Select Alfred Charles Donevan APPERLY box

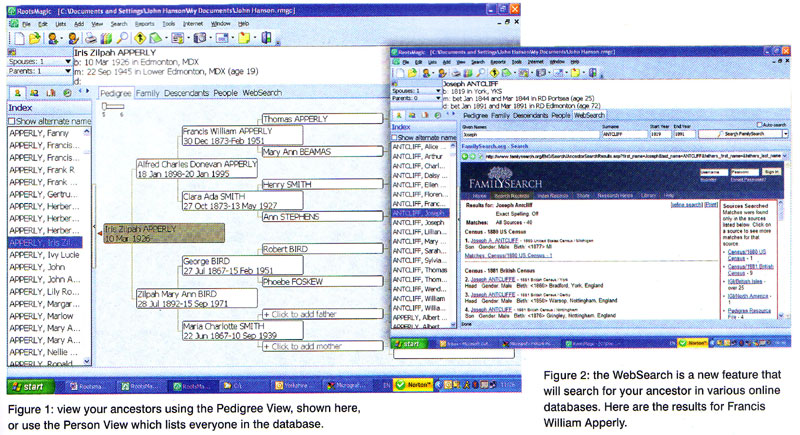tap(197, 169)
